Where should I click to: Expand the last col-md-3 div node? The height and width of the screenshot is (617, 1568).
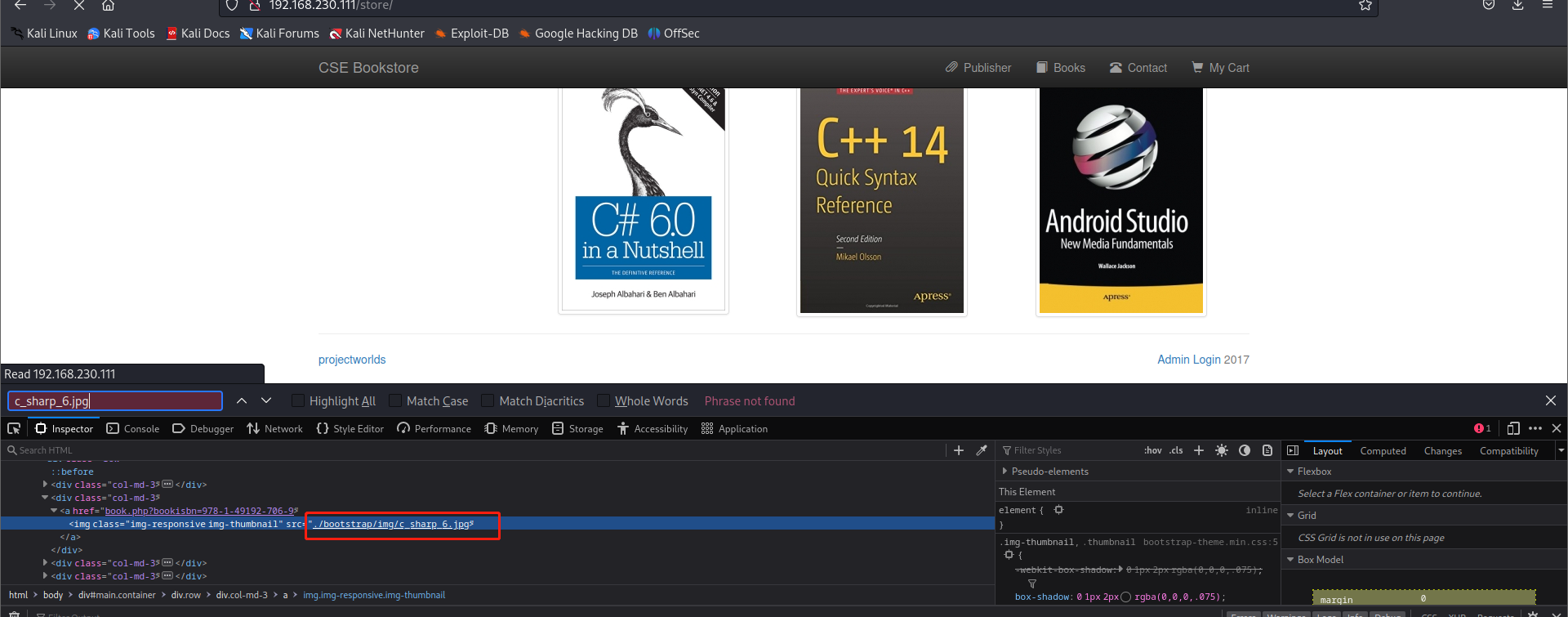(45, 575)
